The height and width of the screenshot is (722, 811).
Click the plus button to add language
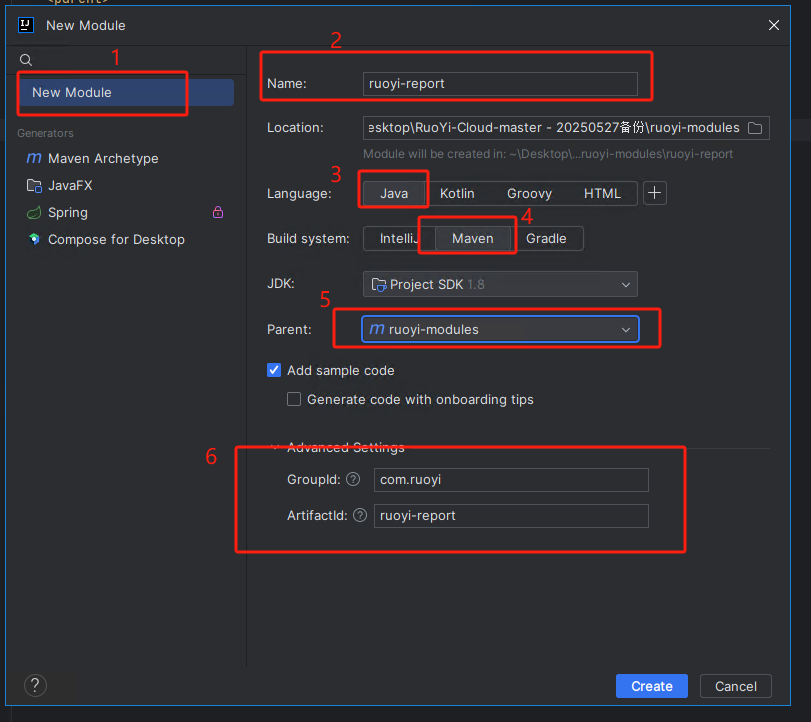point(655,193)
